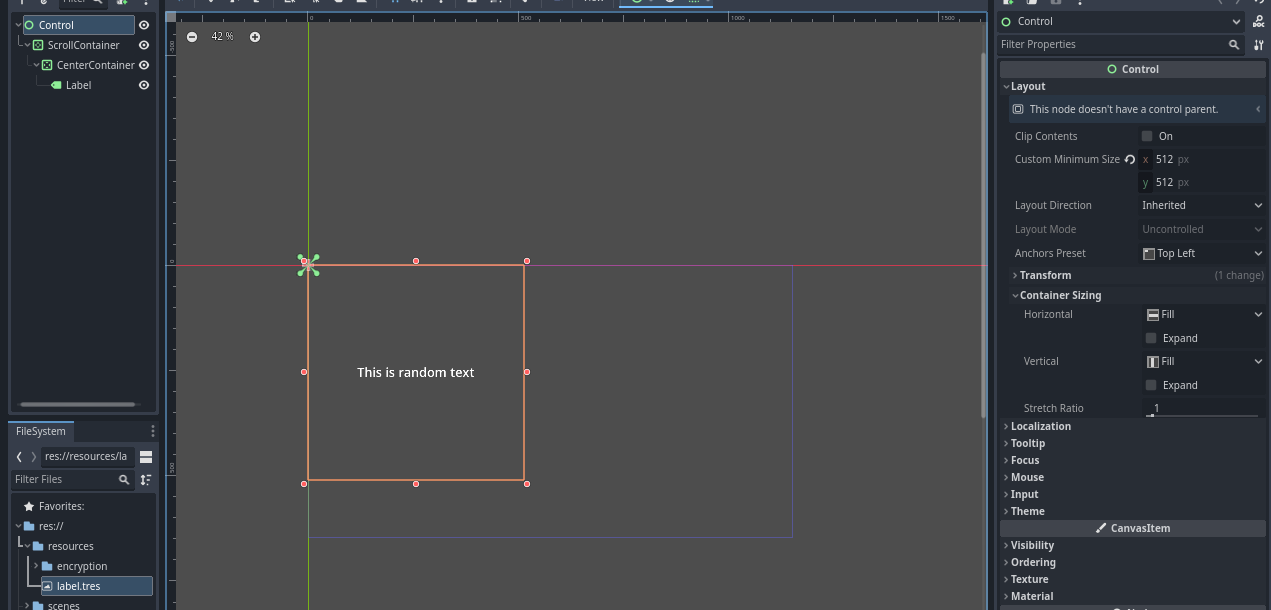The height and width of the screenshot is (610, 1271).
Task: Open the Inspector Control object dropdown
Action: point(1122,22)
